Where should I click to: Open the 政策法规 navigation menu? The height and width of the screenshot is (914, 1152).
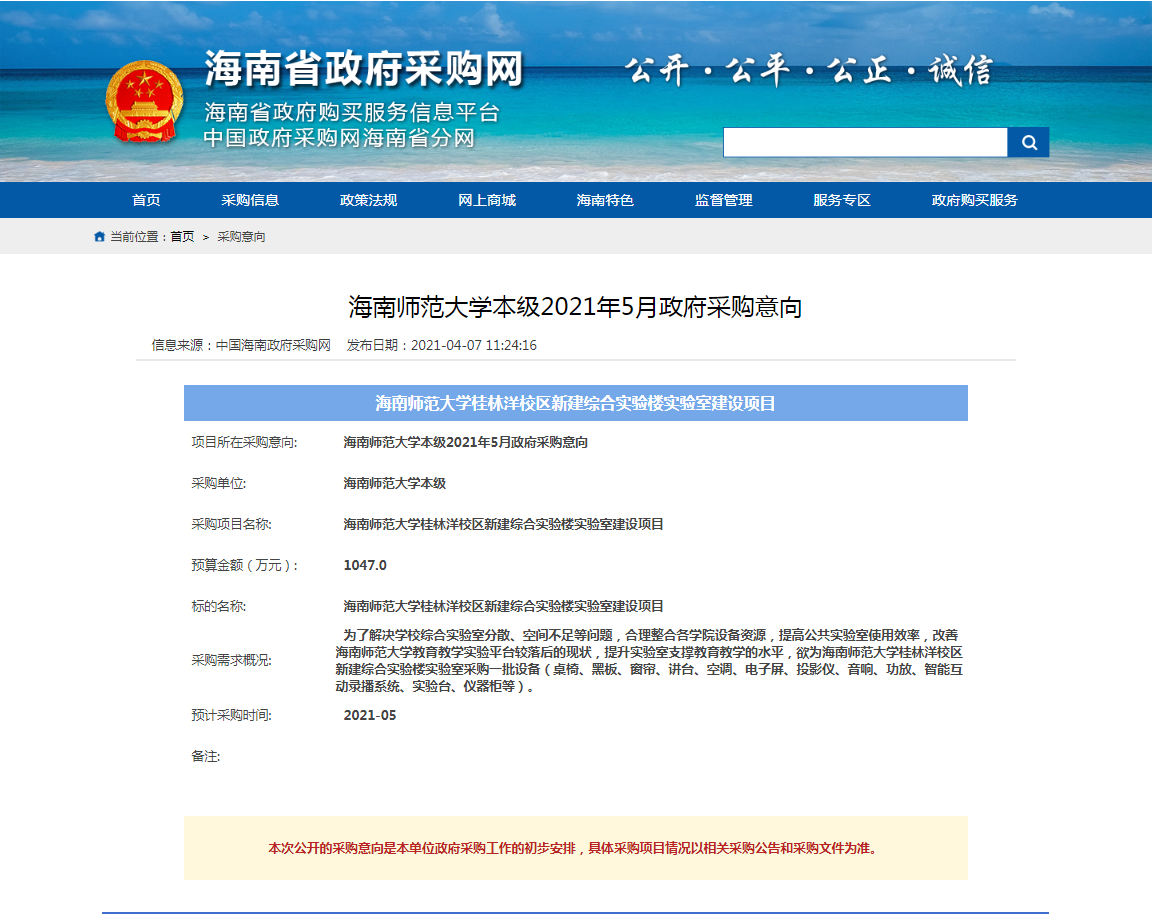point(368,200)
